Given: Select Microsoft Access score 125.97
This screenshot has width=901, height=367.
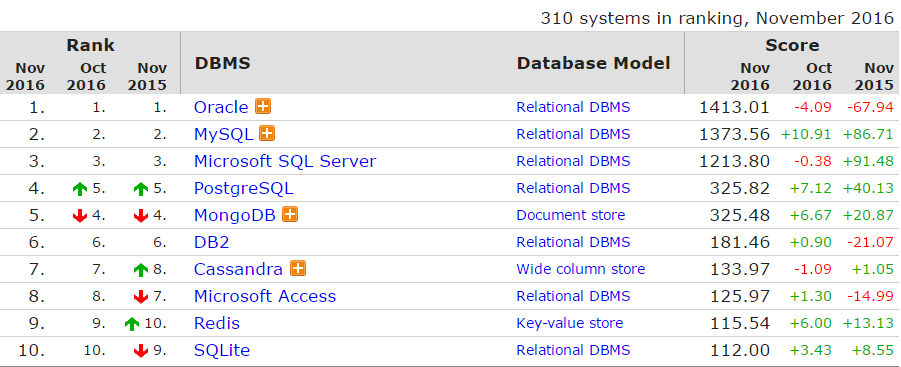Looking at the screenshot, I should tap(740, 296).
